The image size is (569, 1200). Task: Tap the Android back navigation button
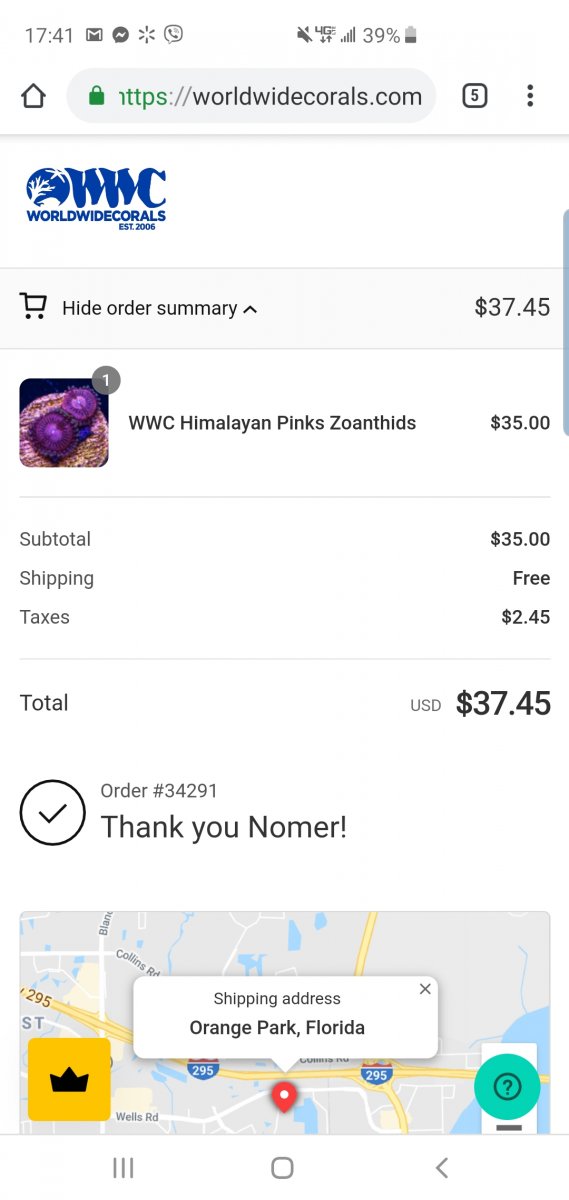point(442,1167)
